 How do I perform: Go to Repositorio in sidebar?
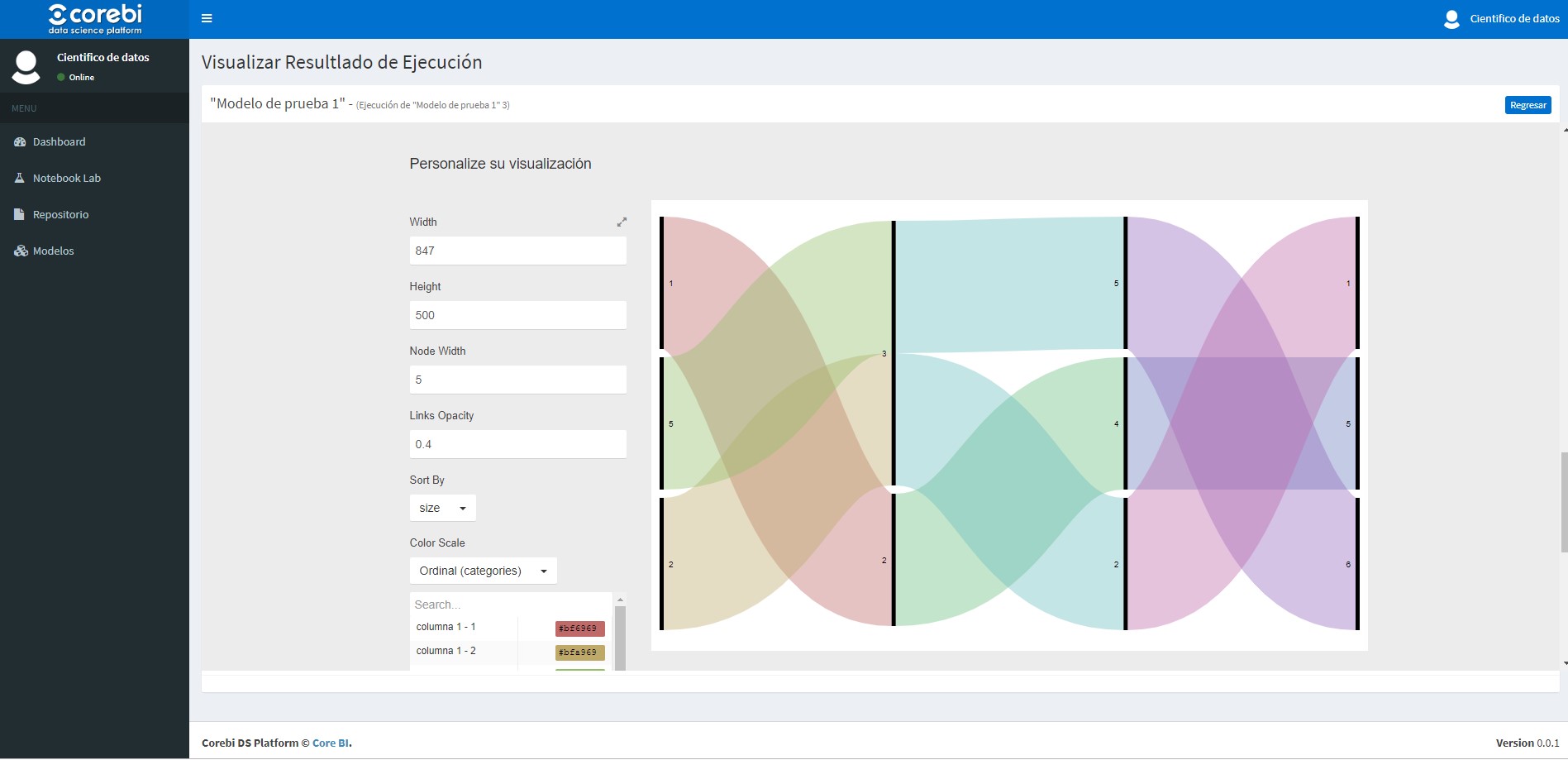(94, 214)
